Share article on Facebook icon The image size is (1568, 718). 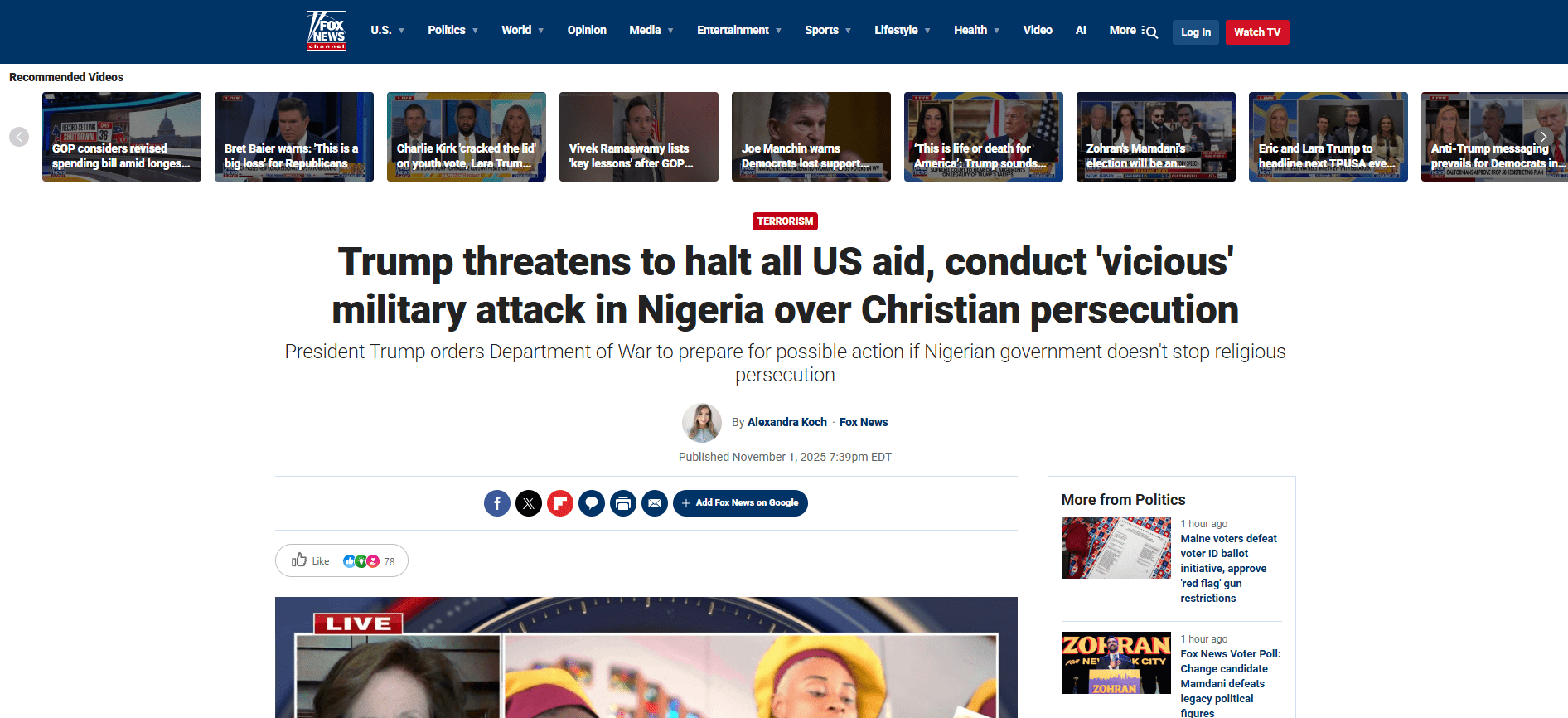[497, 503]
